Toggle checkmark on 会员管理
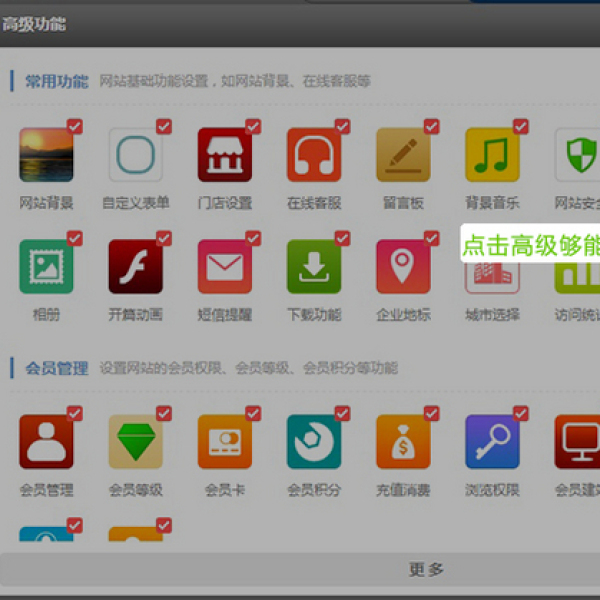The height and width of the screenshot is (600, 600). [75, 413]
